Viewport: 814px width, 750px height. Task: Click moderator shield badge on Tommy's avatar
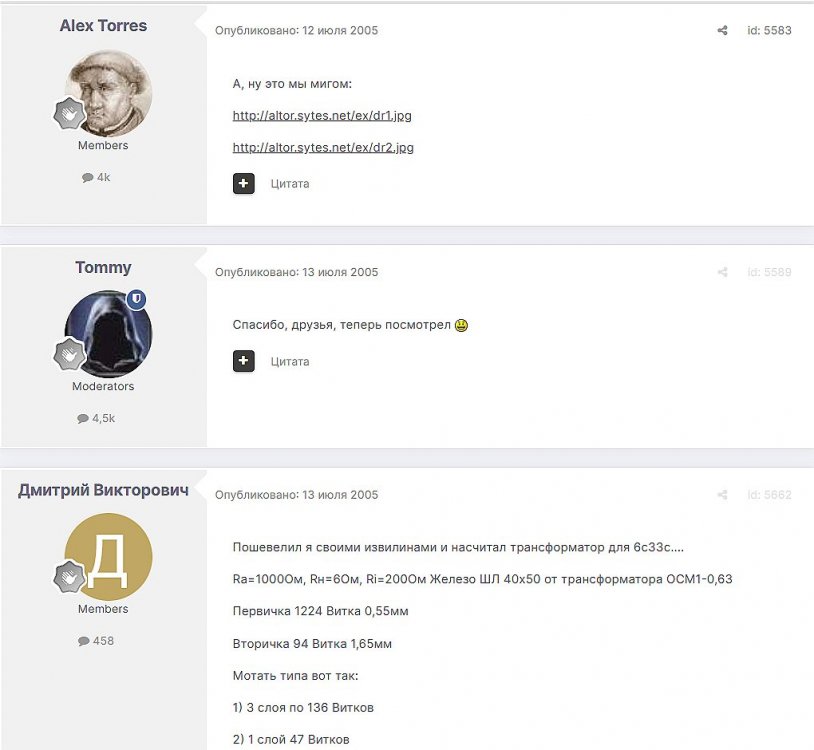pos(137,299)
